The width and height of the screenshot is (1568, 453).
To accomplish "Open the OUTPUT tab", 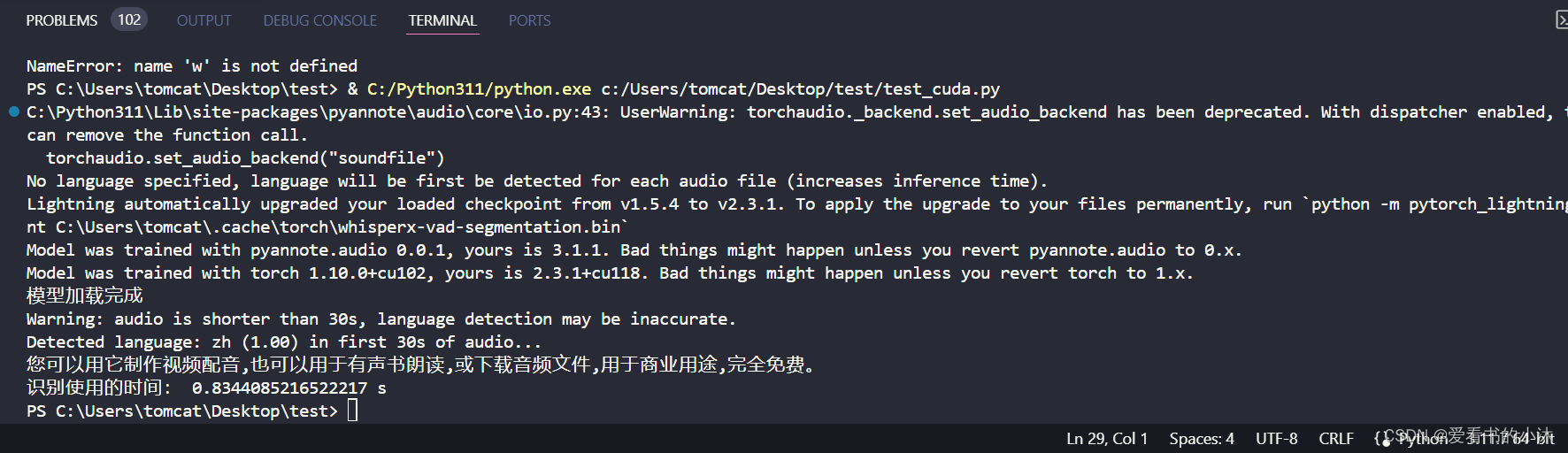I will [204, 20].
